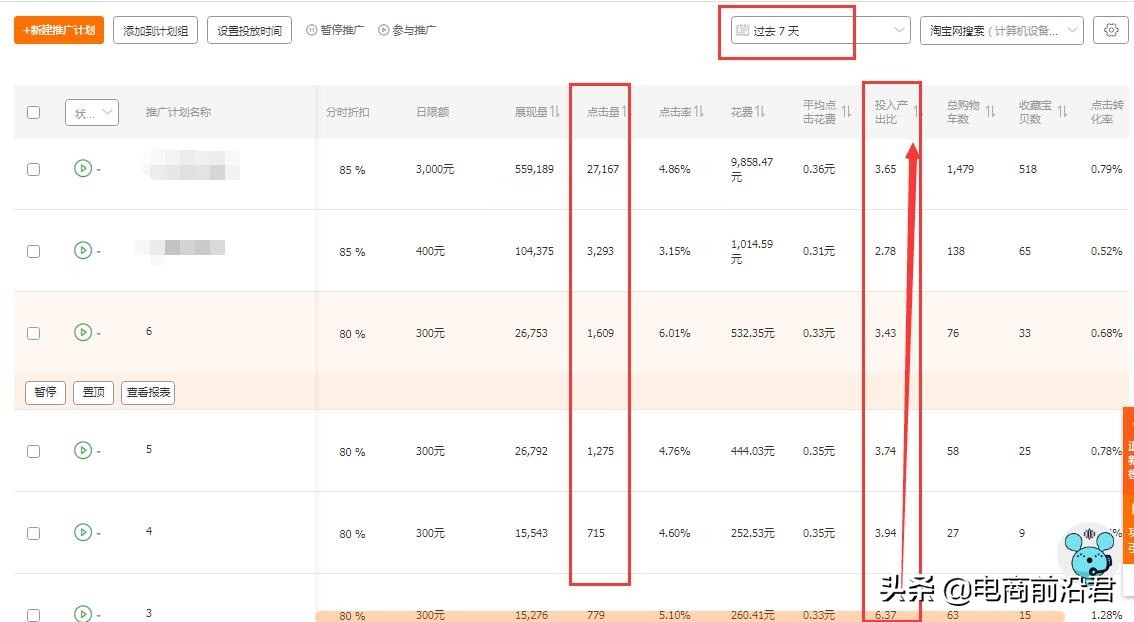The height and width of the screenshot is (622, 1134).
Task: Click the orange 新建推广计划 button
Action: [x=59, y=30]
